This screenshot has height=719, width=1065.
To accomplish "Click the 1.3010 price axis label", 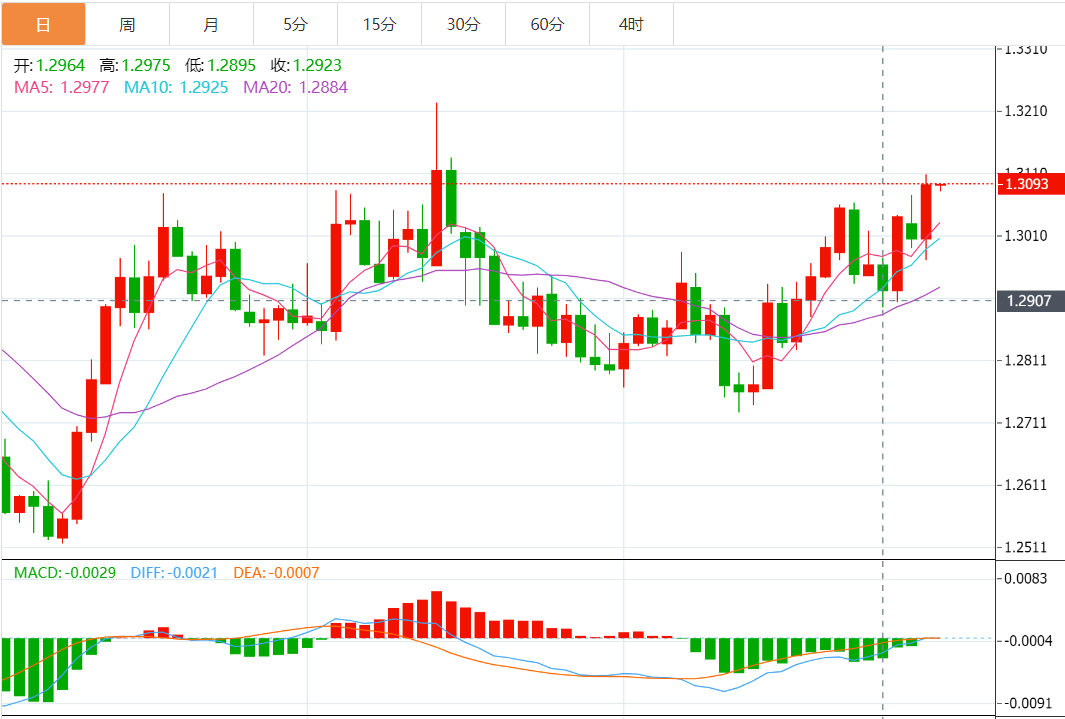I will [x=1026, y=236].
